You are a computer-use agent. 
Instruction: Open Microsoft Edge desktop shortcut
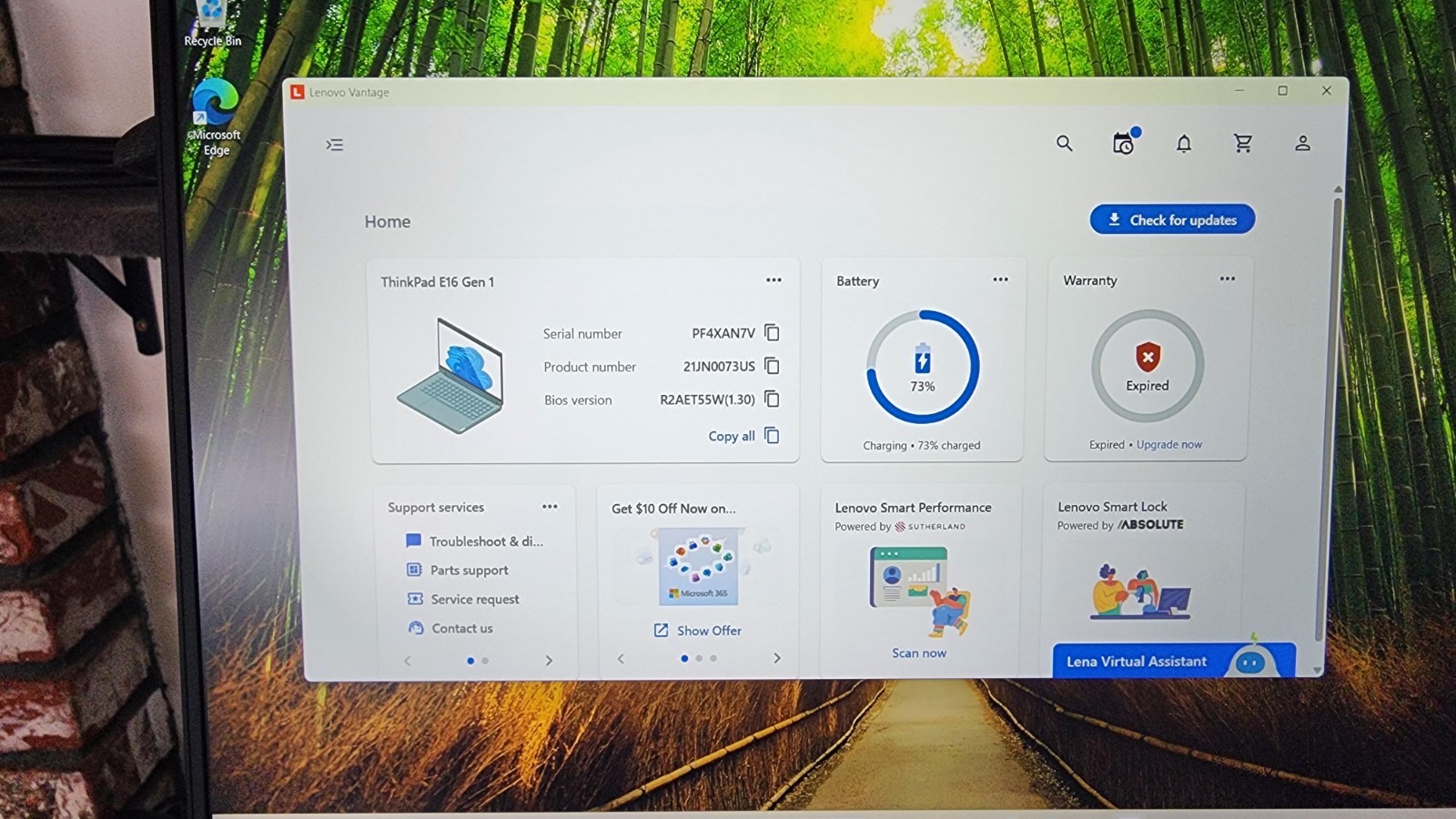216,118
